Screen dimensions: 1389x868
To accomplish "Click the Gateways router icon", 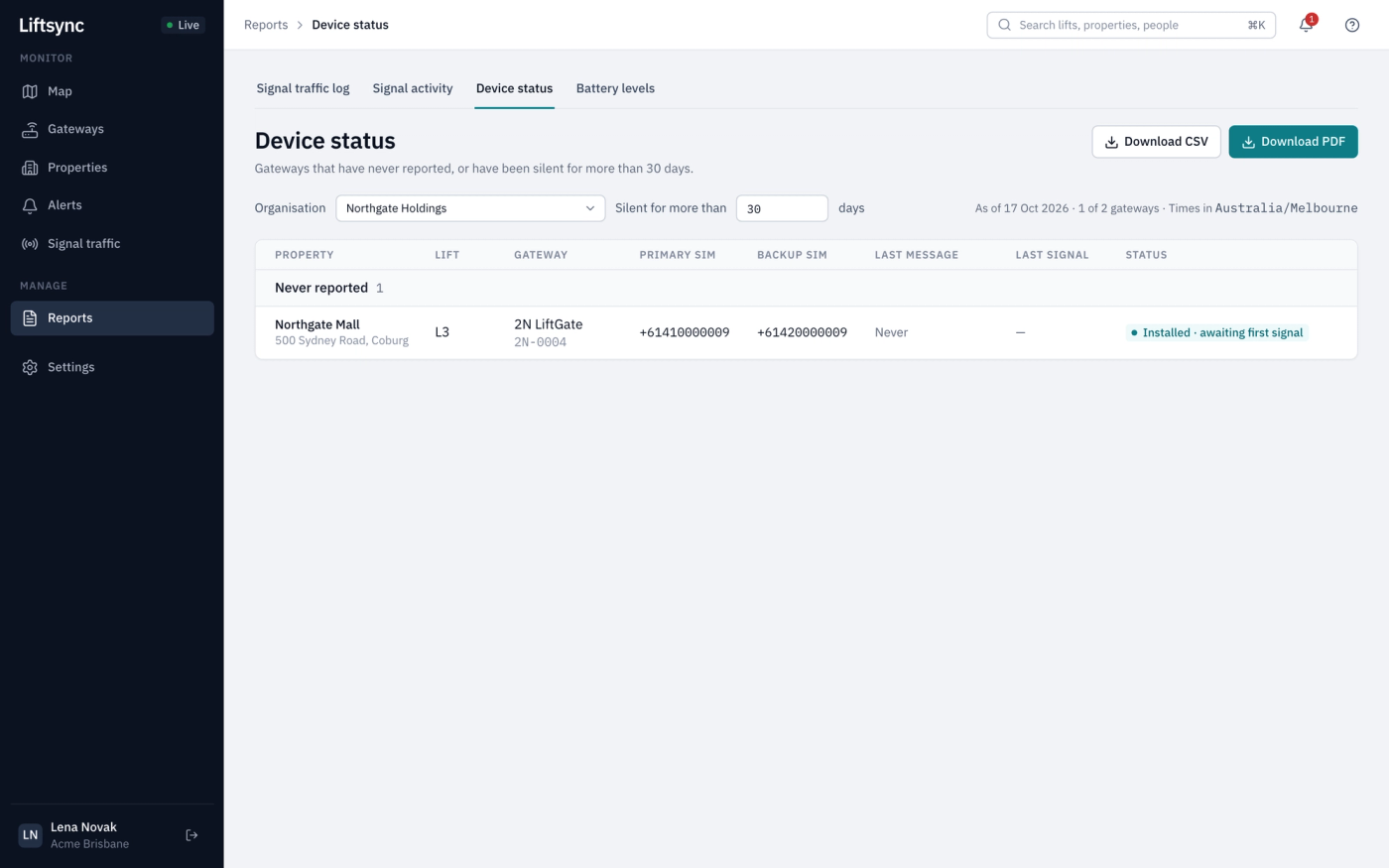I will tap(30, 129).
